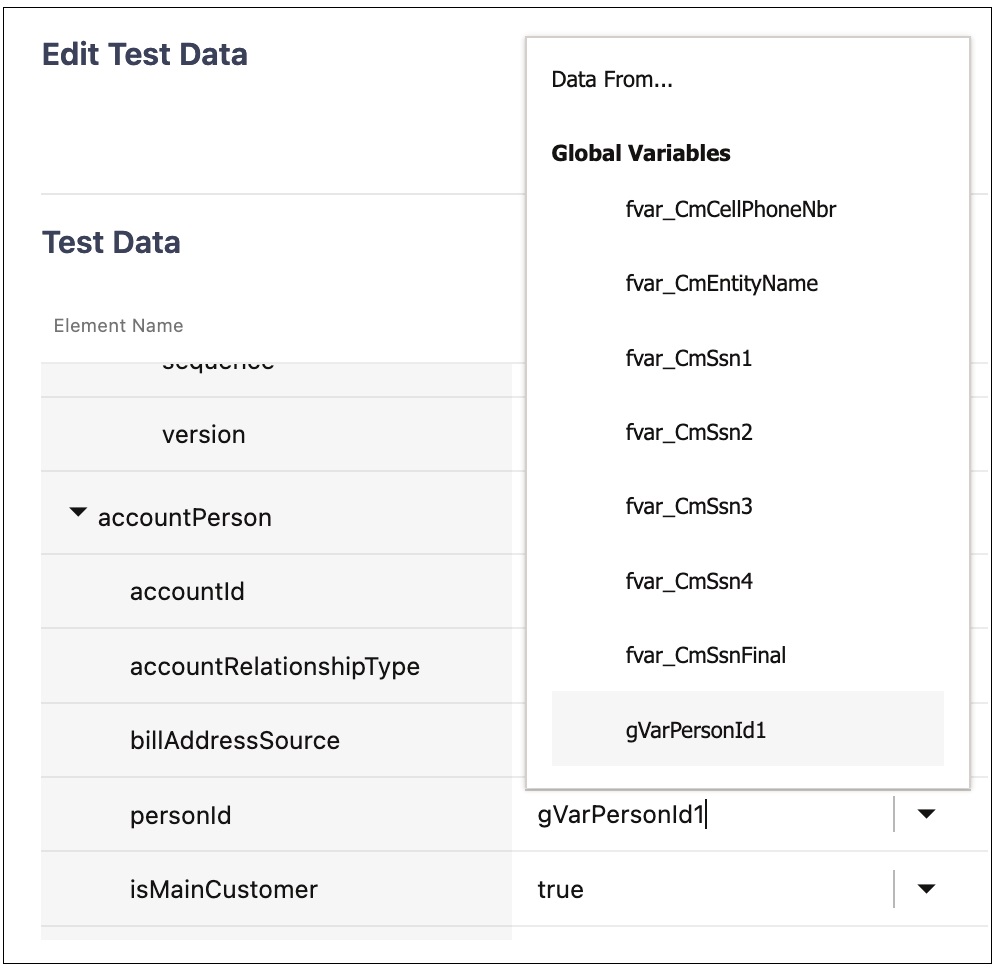Click the Element Name column header
The height and width of the screenshot is (968, 996).
coord(118,326)
